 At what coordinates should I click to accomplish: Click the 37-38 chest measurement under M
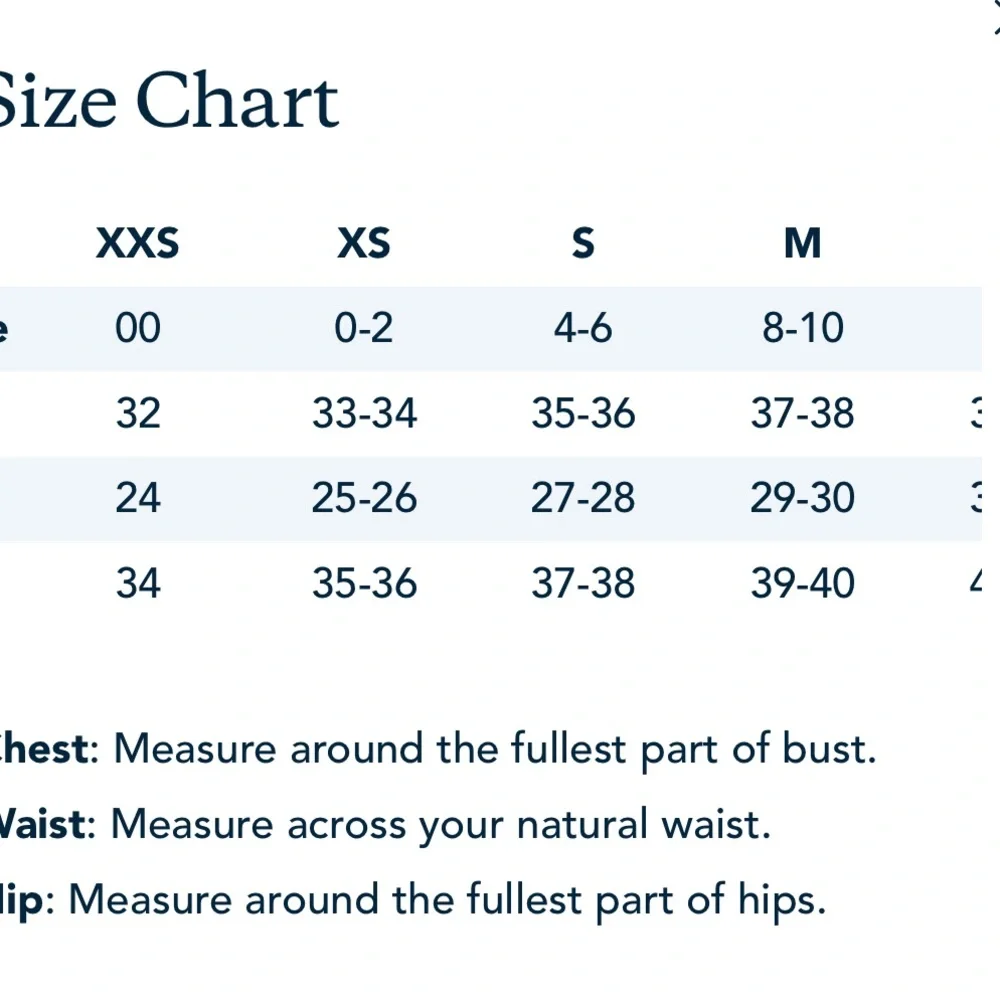click(802, 413)
